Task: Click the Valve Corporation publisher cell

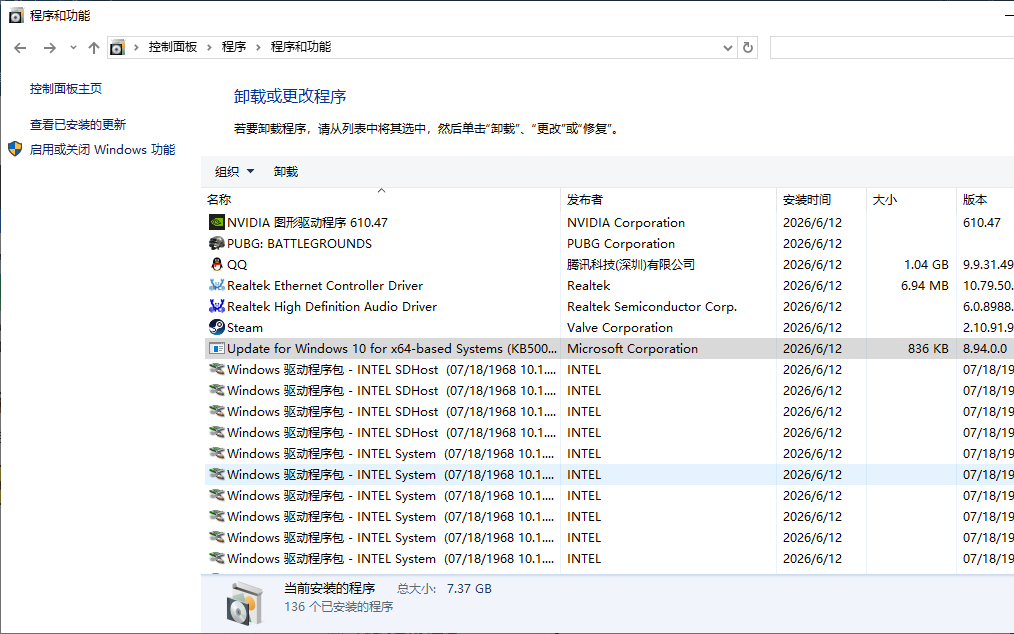Action: [620, 327]
